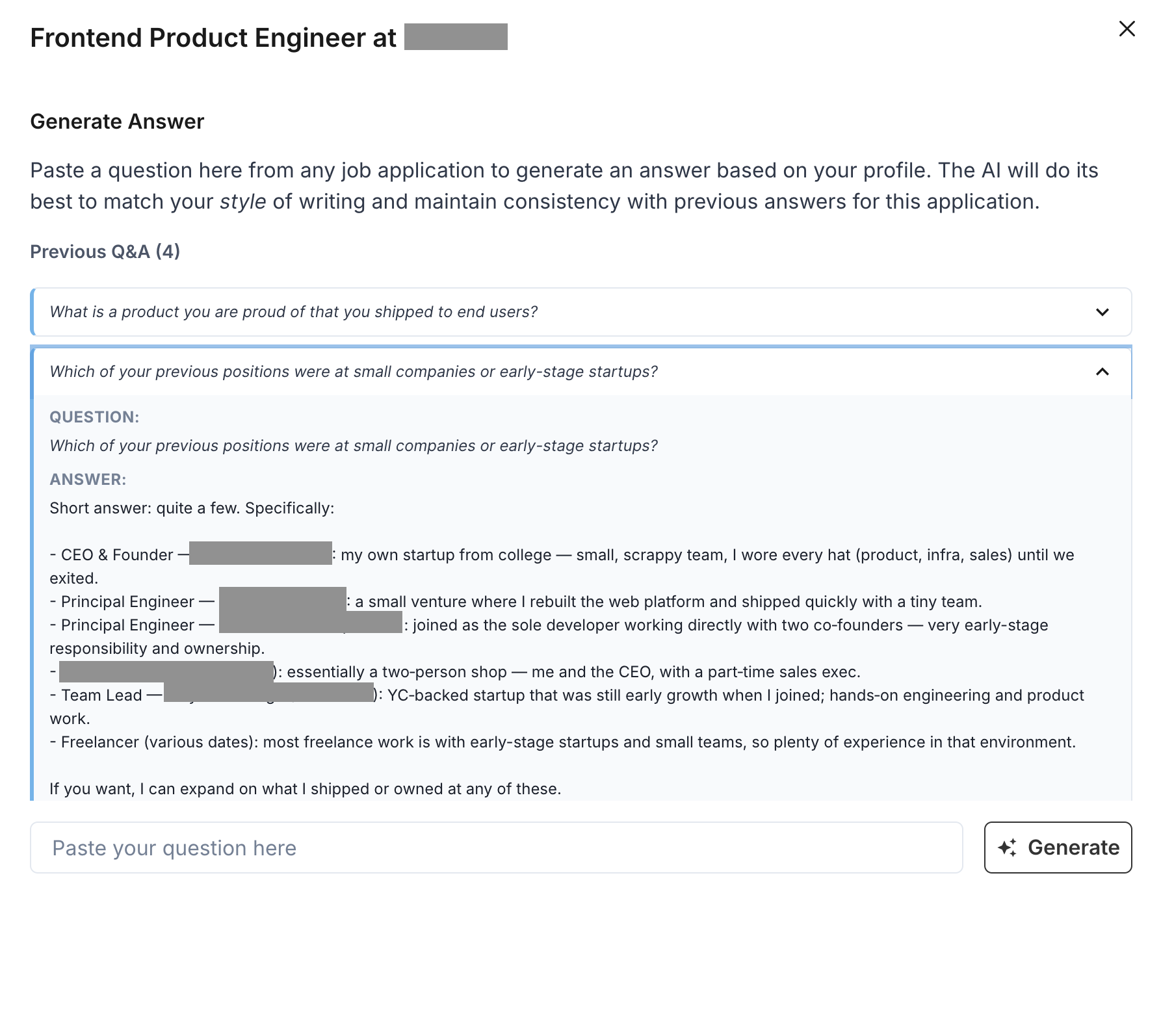Click the sparkle icon on the Generate button
The image size is (1161, 1036).
(x=1008, y=847)
